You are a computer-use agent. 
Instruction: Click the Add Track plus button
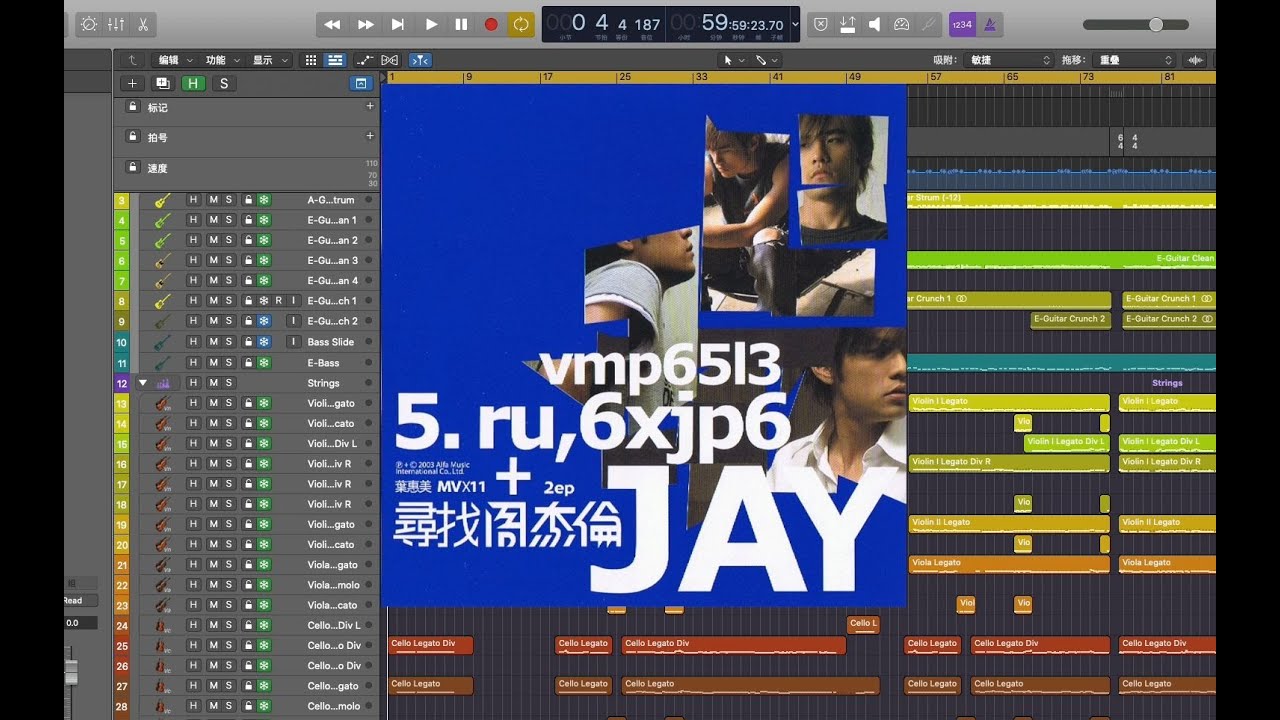131,83
